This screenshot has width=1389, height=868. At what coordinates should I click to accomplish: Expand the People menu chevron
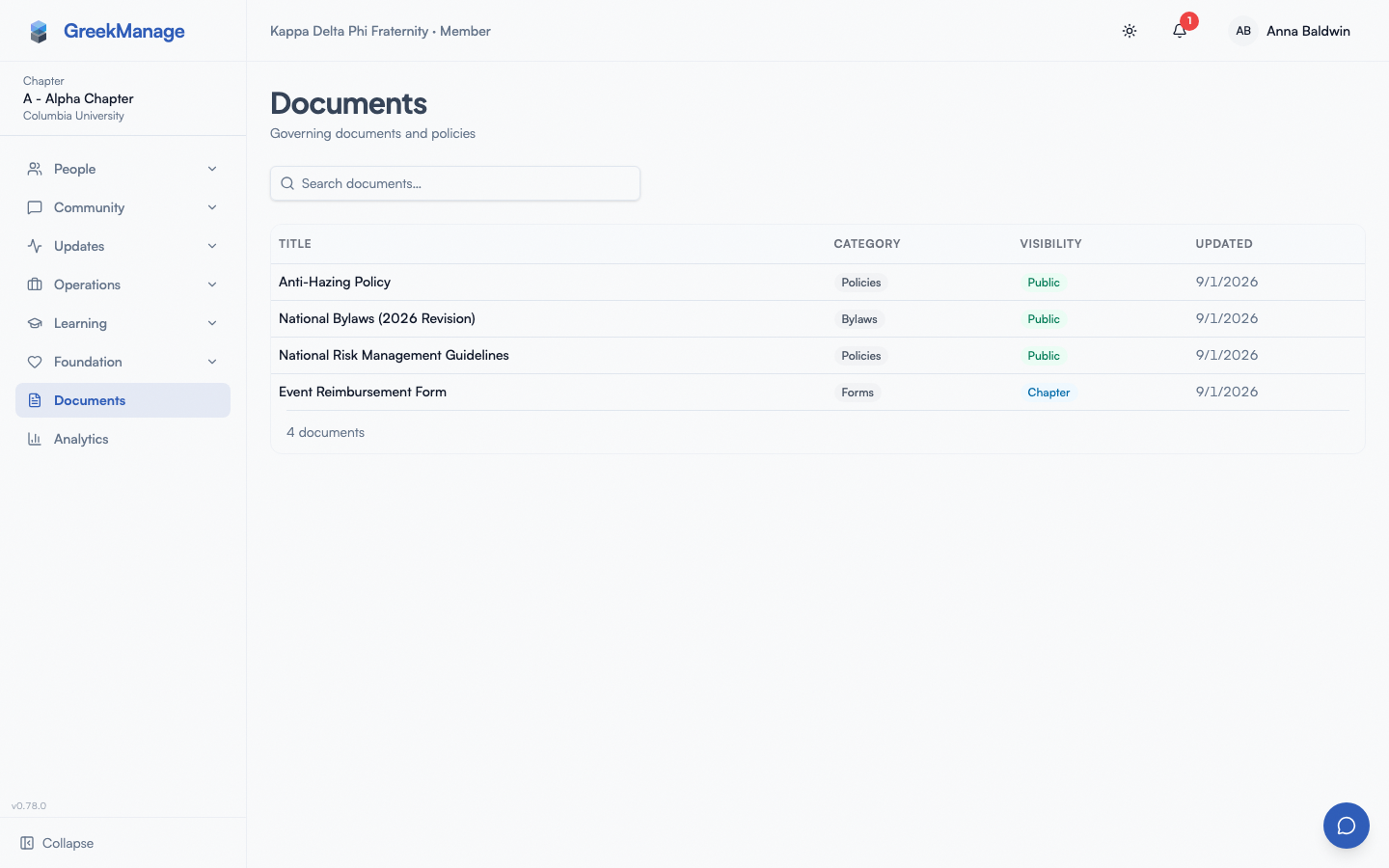tap(212, 169)
